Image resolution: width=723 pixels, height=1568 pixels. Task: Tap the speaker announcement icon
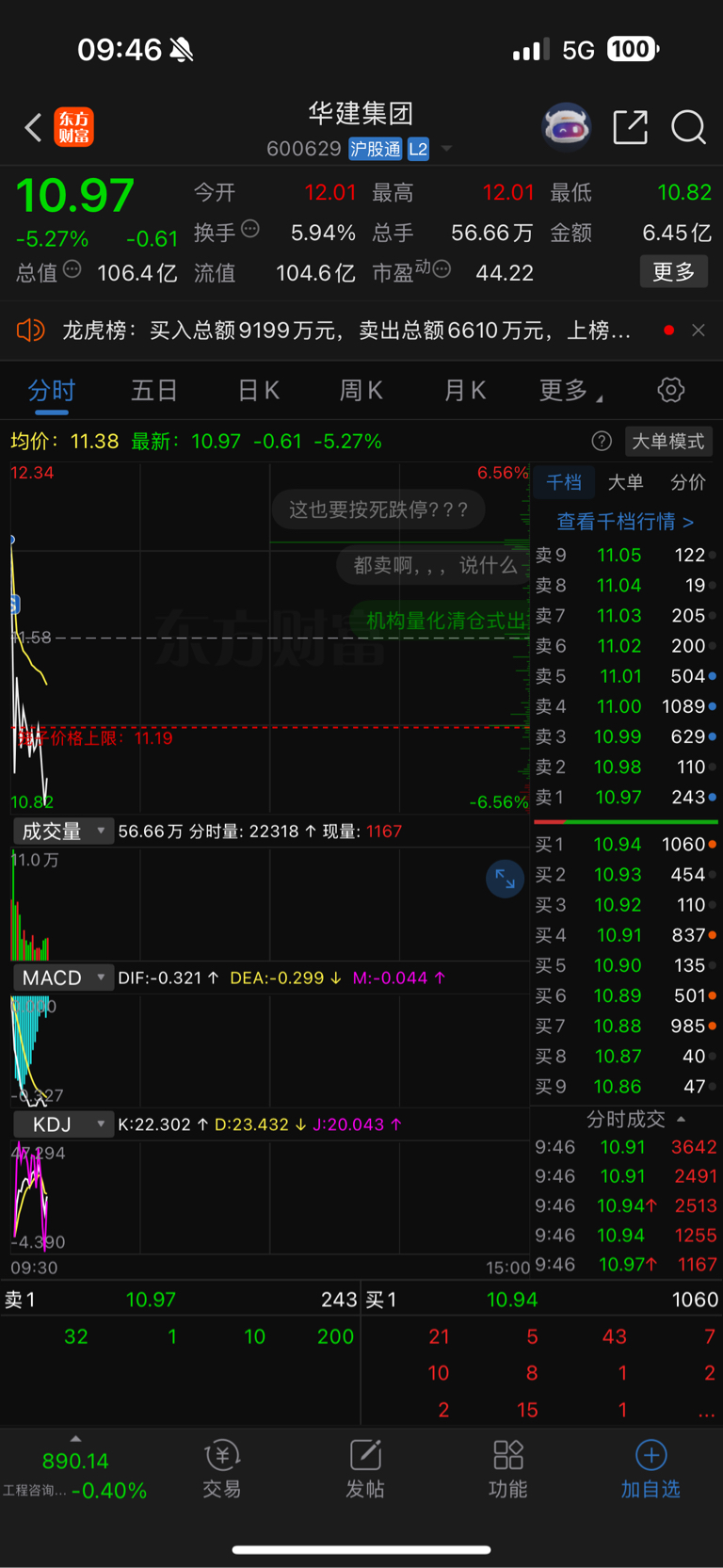(x=30, y=330)
